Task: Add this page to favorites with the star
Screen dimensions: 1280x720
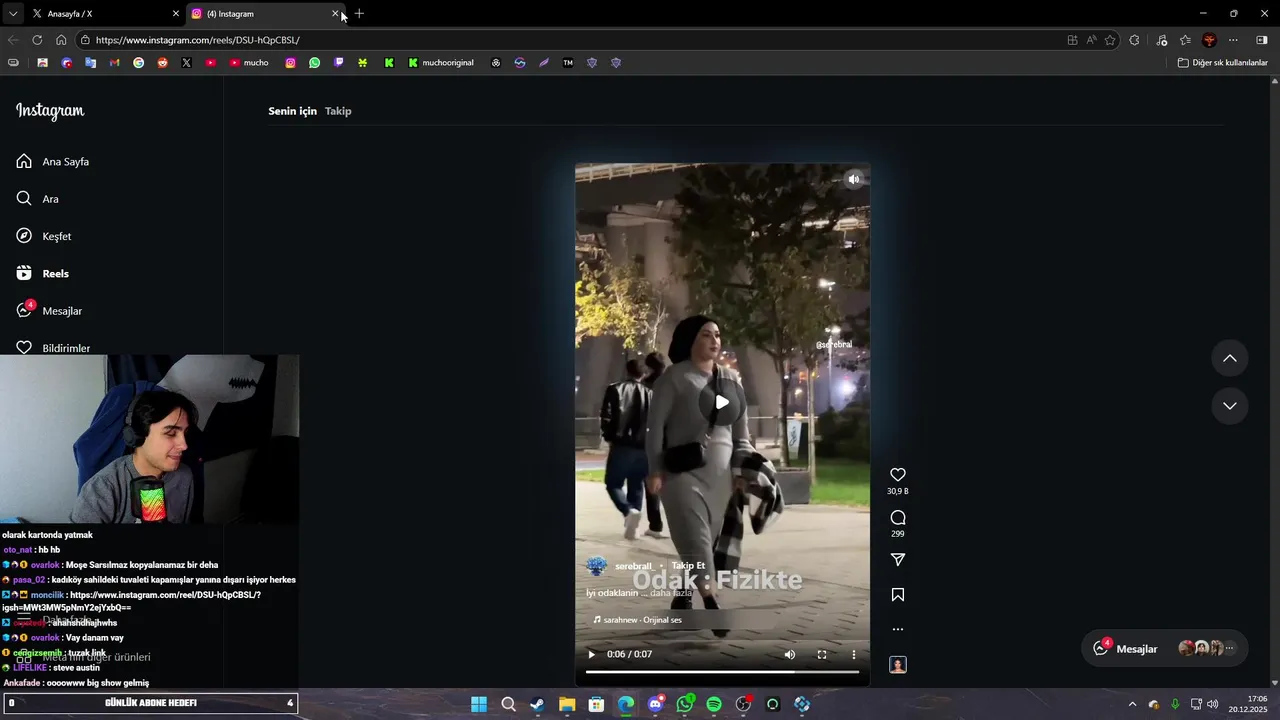Action: pos(1110,40)
